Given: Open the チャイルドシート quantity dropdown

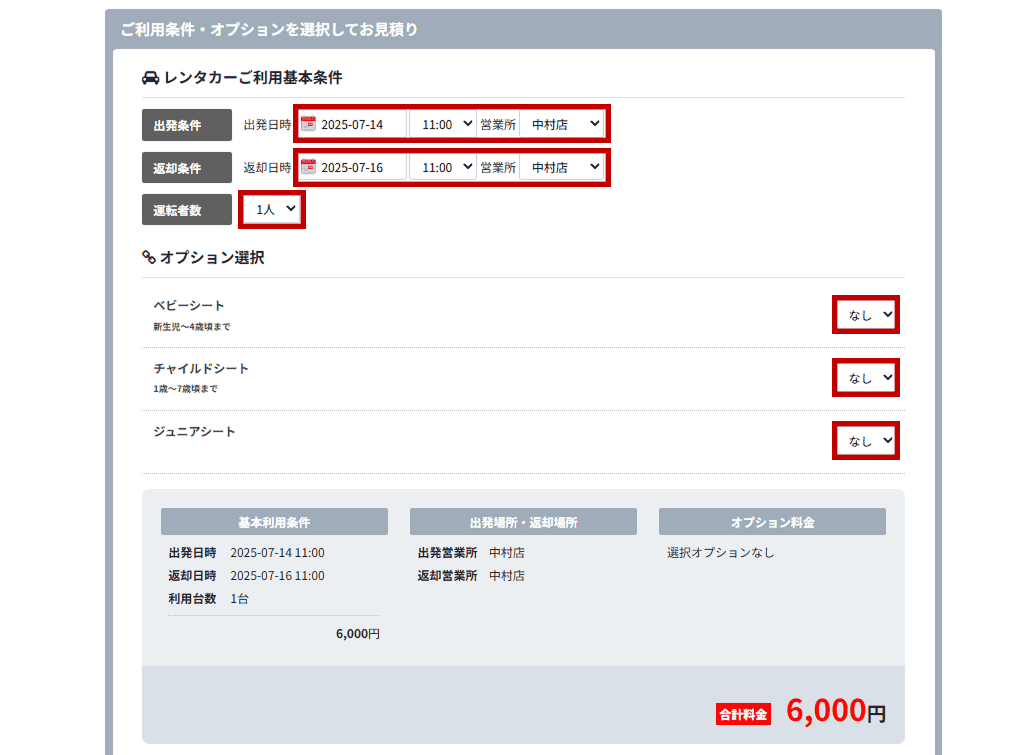Looking at the screenshot, I should [866, 378].
